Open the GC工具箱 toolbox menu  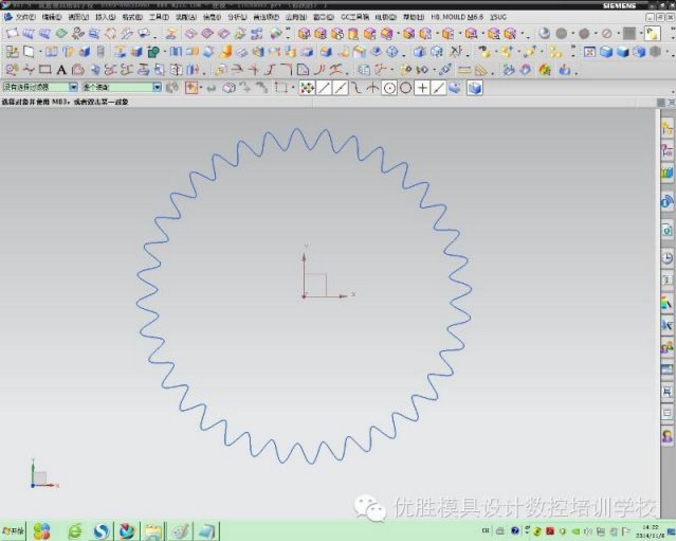[354, 17]
